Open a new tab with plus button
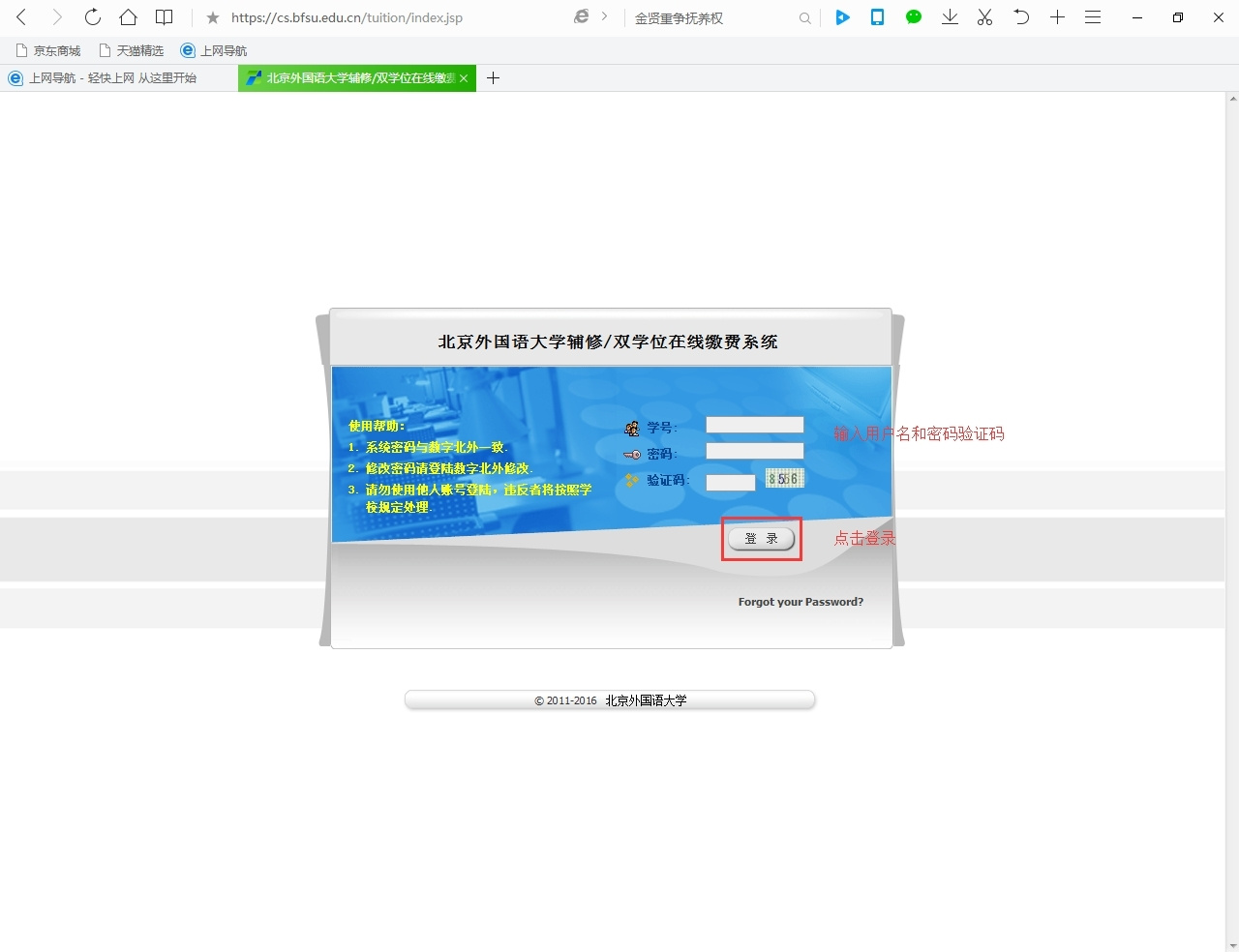The width and height of the screenshot is (1239, 952). (x=493, y=78)
